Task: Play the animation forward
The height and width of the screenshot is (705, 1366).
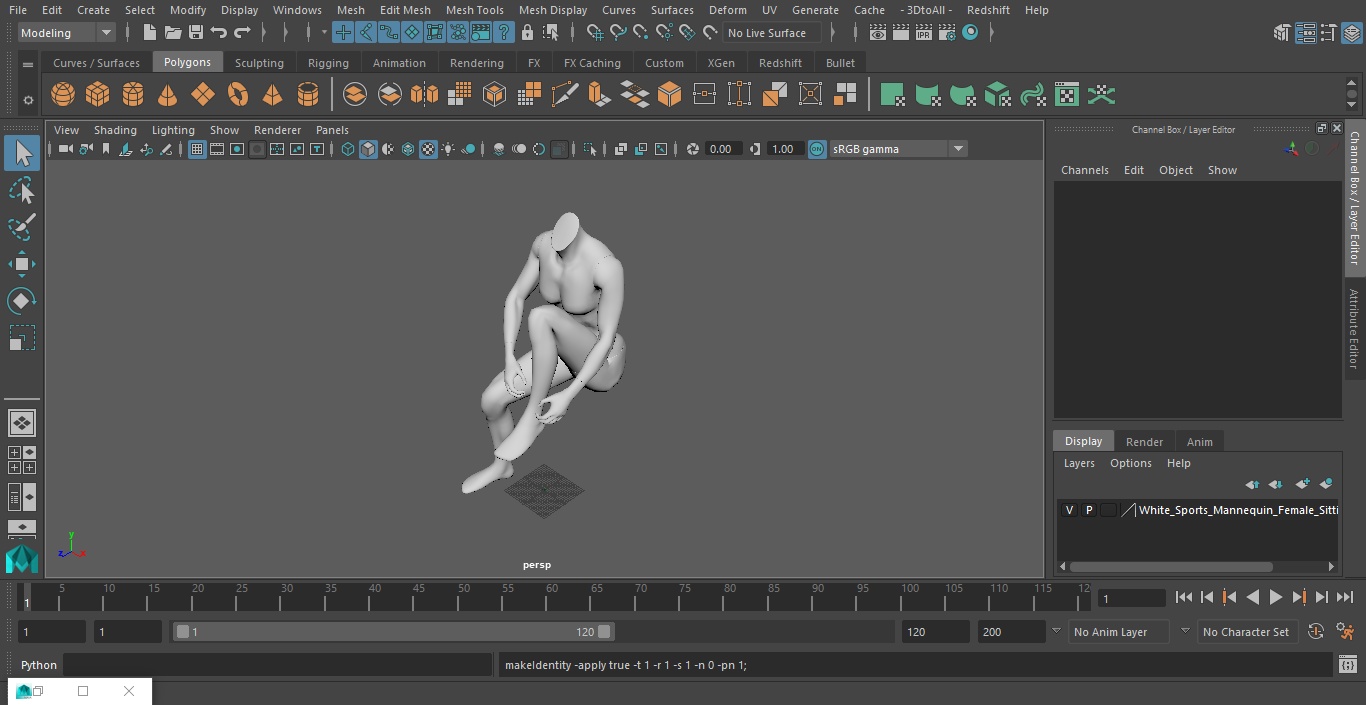Action: tap(1275, 597)
